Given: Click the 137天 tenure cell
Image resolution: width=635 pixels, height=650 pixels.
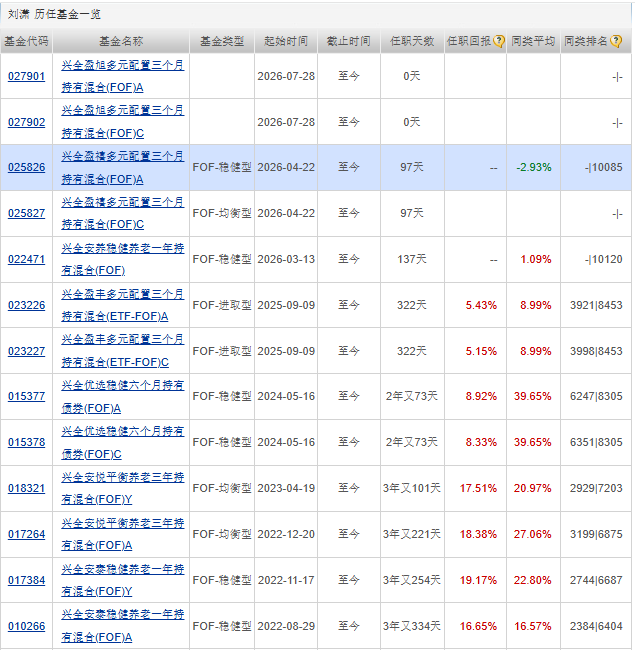Looking at the screenshot, I should (x=412, y=259).
